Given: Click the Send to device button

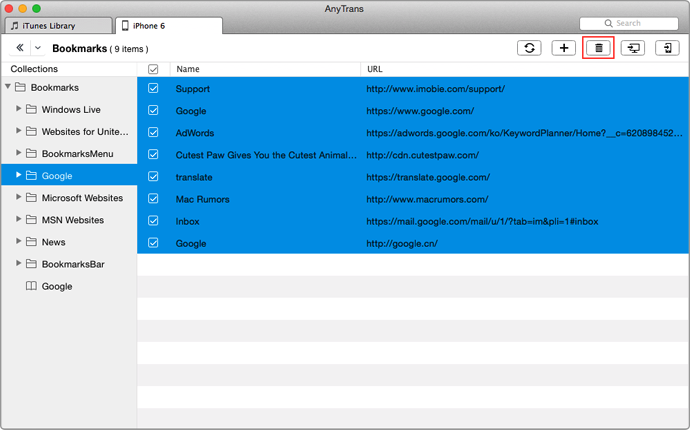Looking at the screenshot, I should point(667,48).
